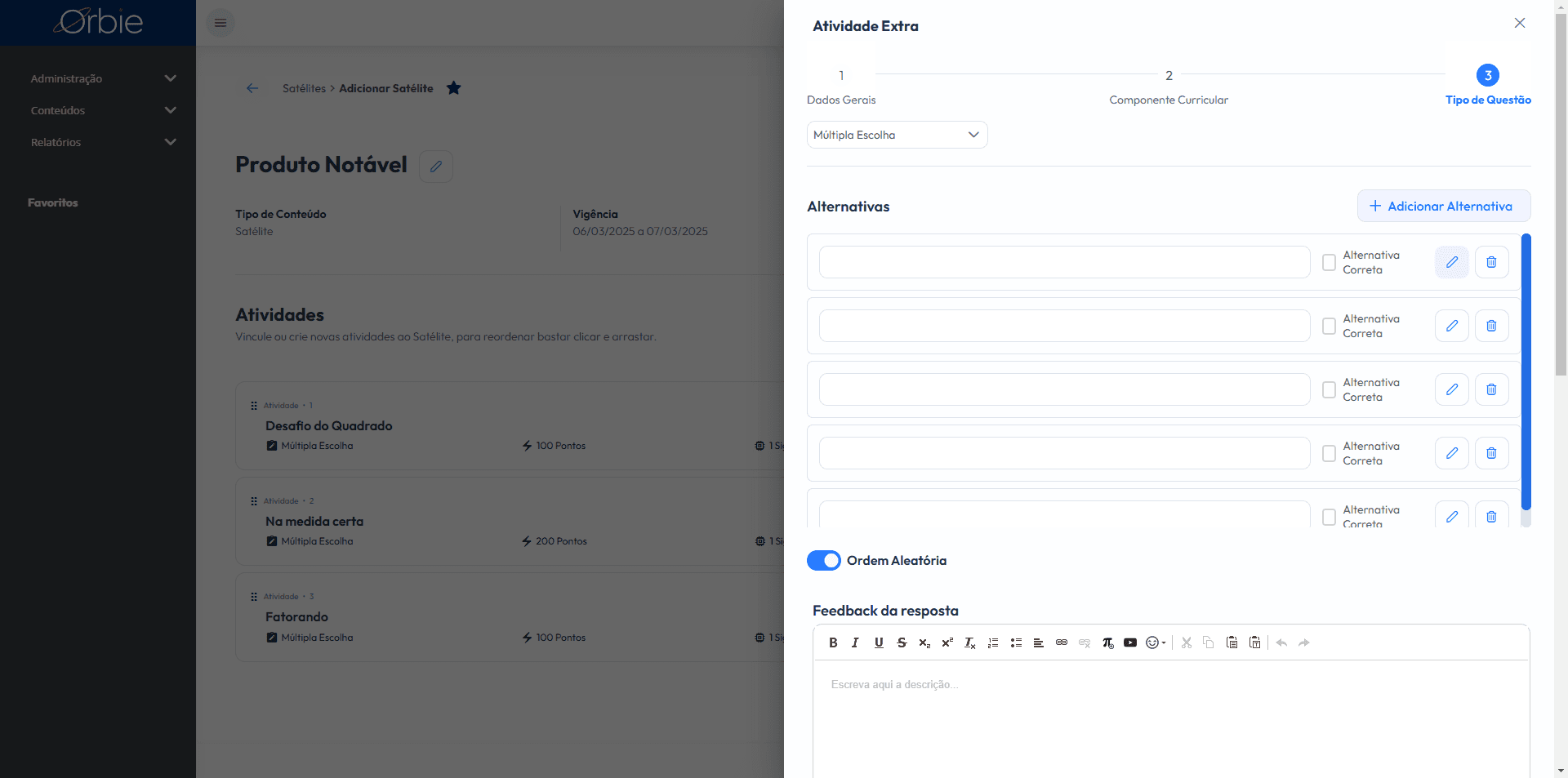Disable the Ordem Aleatória switch
This screenshot has height=778, width=1568.
coord(823,560)
